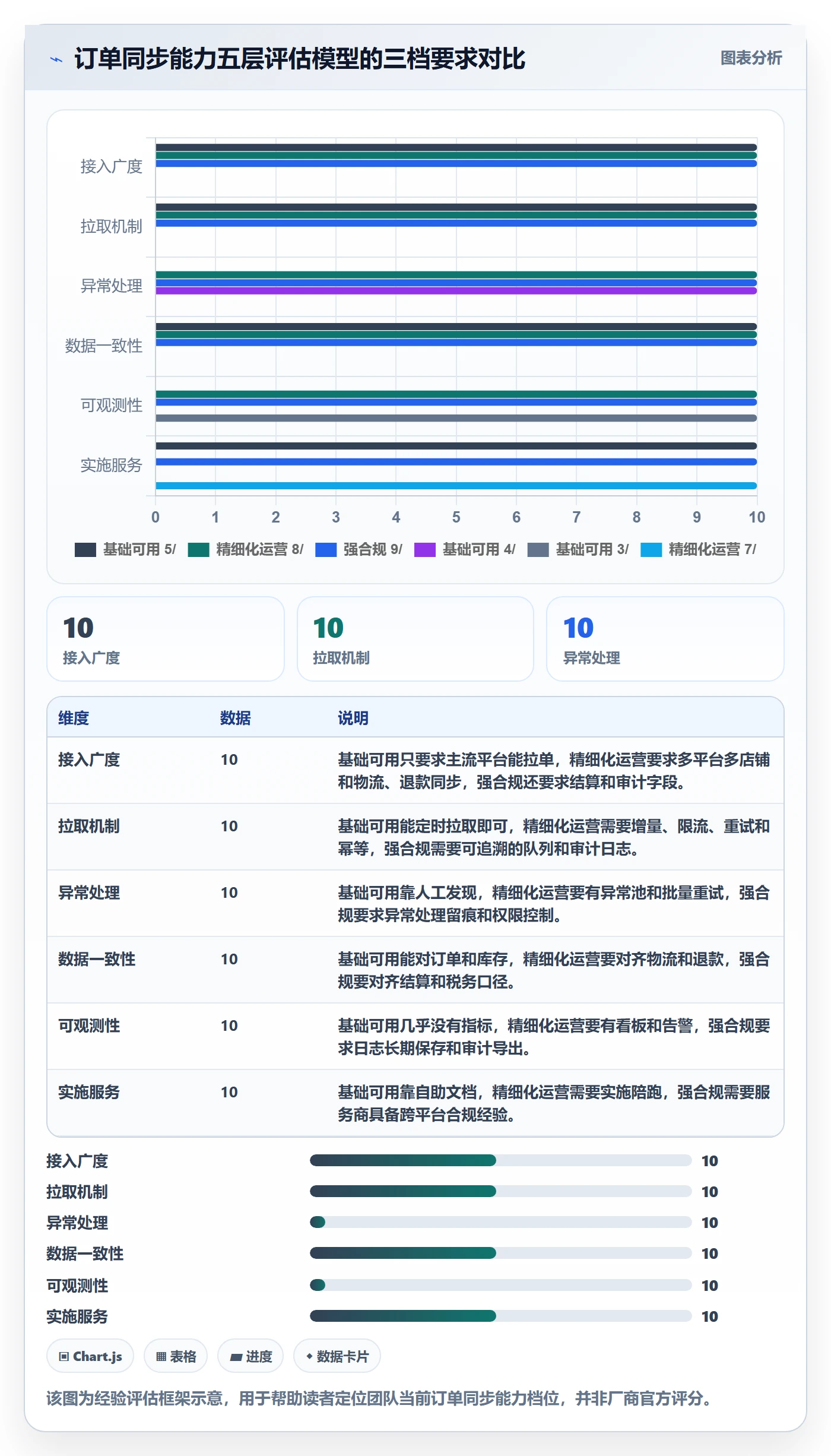This screenshot has height=1456, width=831.
Task: Click the 实施服务 progress bar
Action: pyautogui.click(x=501, y=1316)
